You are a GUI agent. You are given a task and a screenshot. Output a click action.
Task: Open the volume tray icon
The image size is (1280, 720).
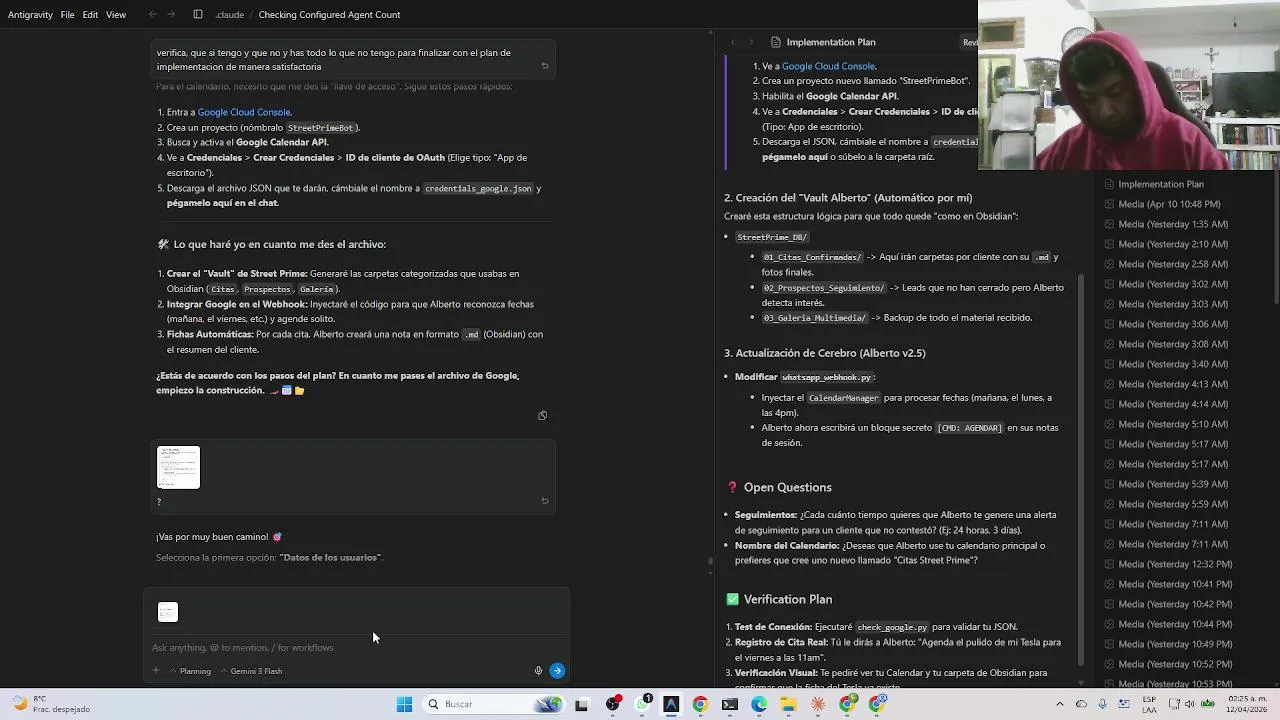(x=1190, y=704)
